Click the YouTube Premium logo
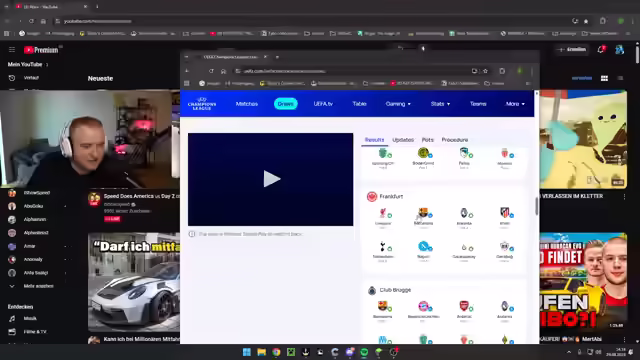 coord(41,50)
